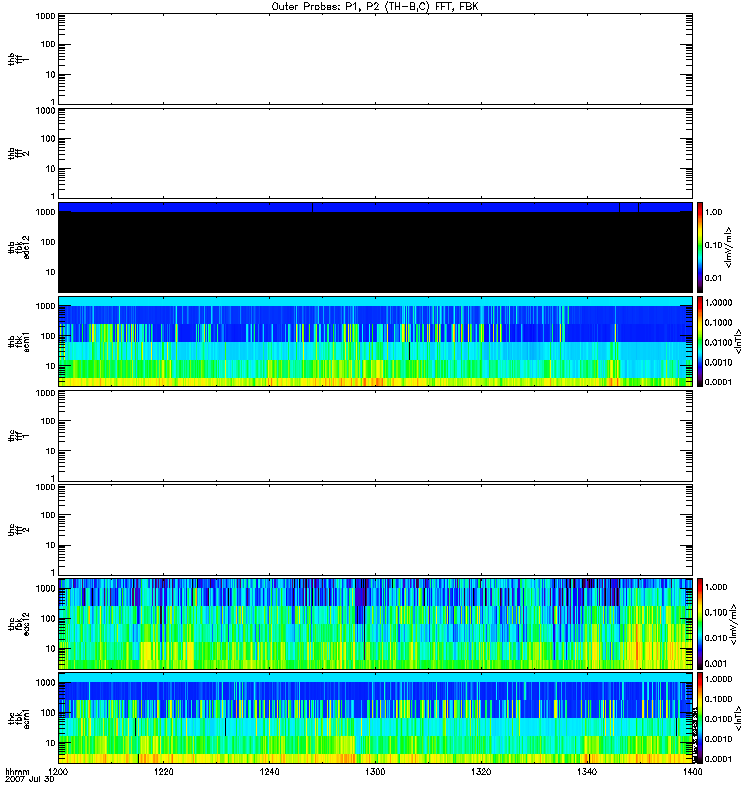Click '0.10' on thb edc12 color scale
The width and height of the screenshot is (750, 800).
pyautogui.click(x=713, y=245)
